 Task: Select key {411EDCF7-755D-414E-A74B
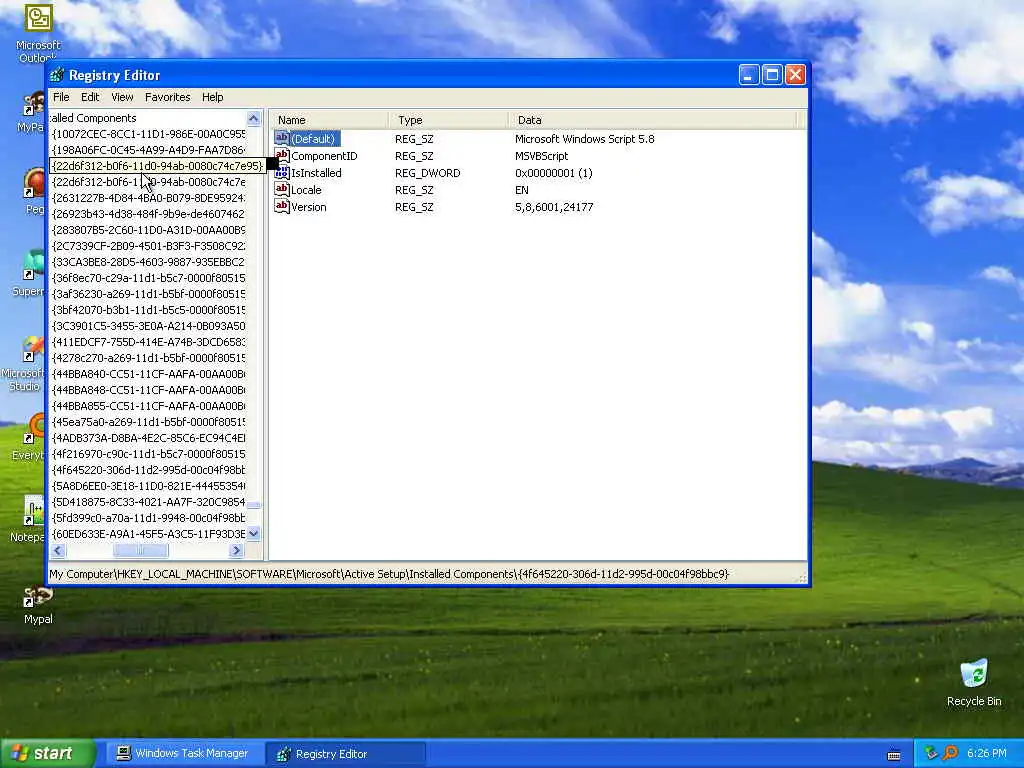coord(148,342)
